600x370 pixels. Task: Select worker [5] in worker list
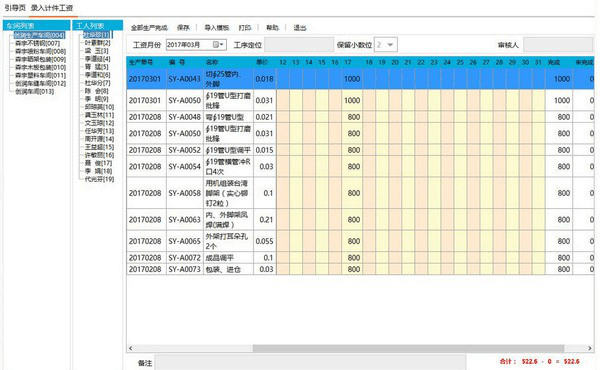point(97,67)
